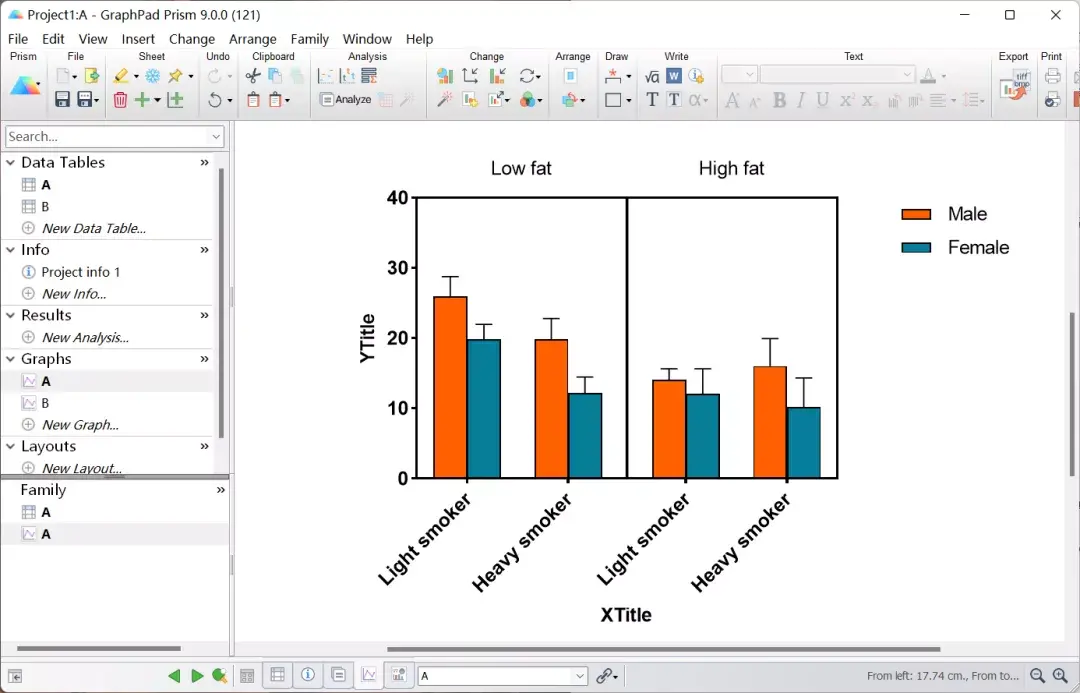
Task: Click the green next sheet arrow
Action: pyautogui.click(x=197, y=676)
